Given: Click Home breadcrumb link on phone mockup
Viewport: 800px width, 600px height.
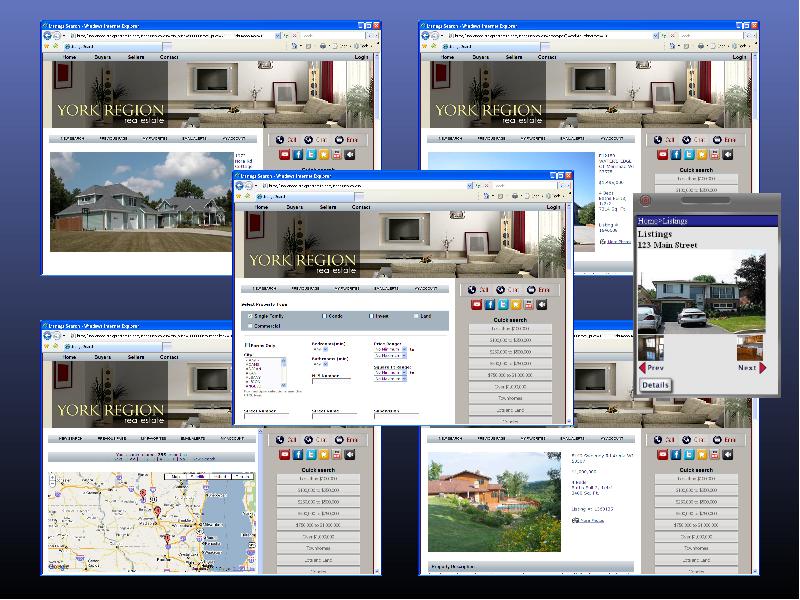Looking at the screenshot, I should click(x=647, y=221).
